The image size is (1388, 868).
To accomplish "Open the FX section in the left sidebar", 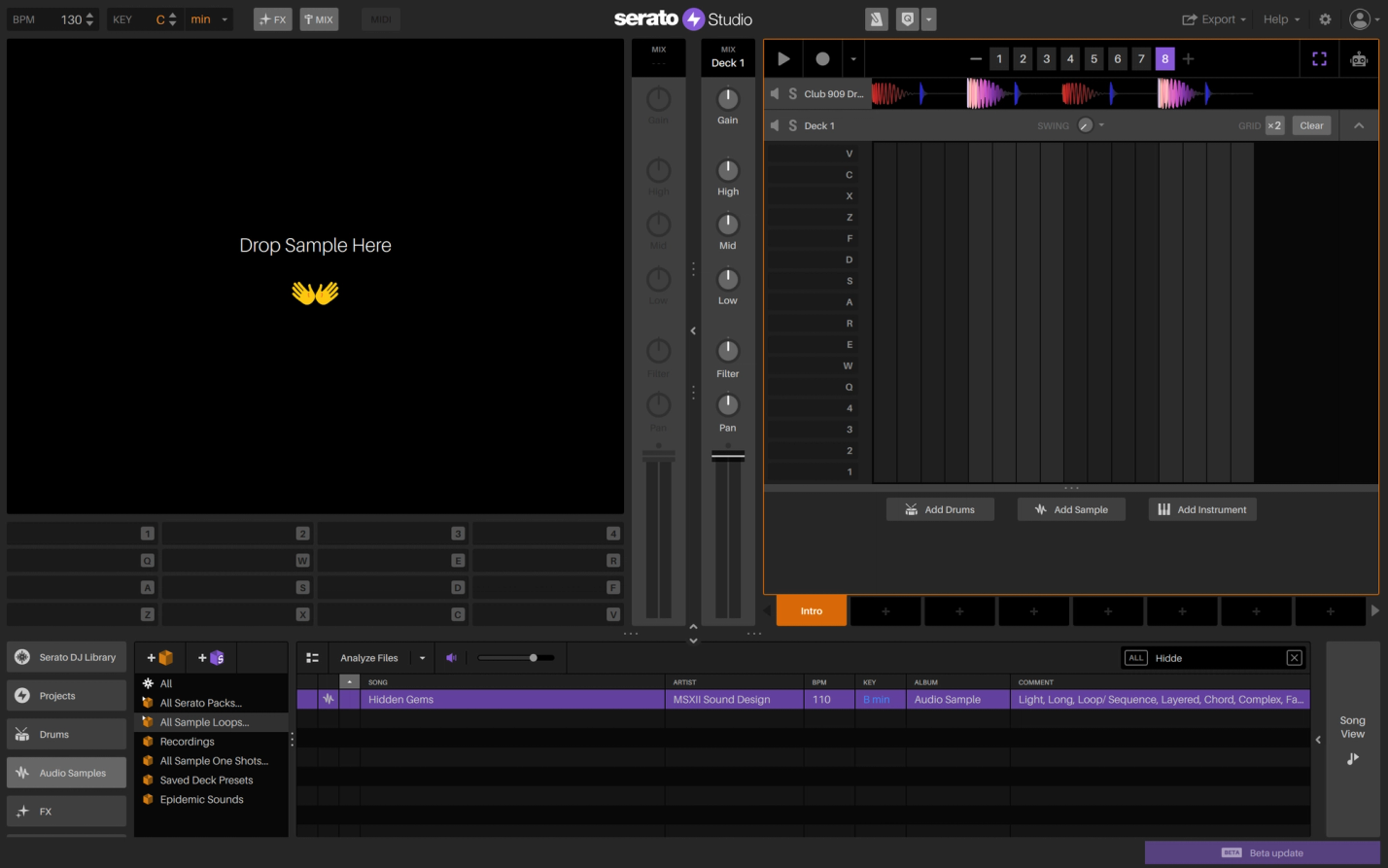I will [66, 811].
